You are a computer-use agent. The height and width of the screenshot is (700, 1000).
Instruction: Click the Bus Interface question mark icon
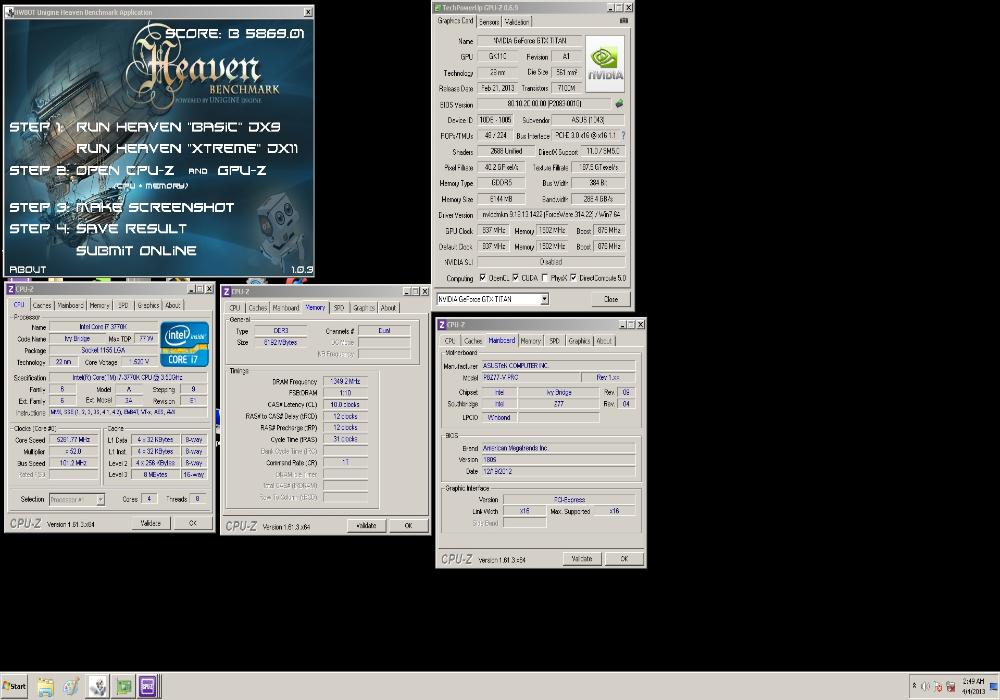tap(623, 135)
